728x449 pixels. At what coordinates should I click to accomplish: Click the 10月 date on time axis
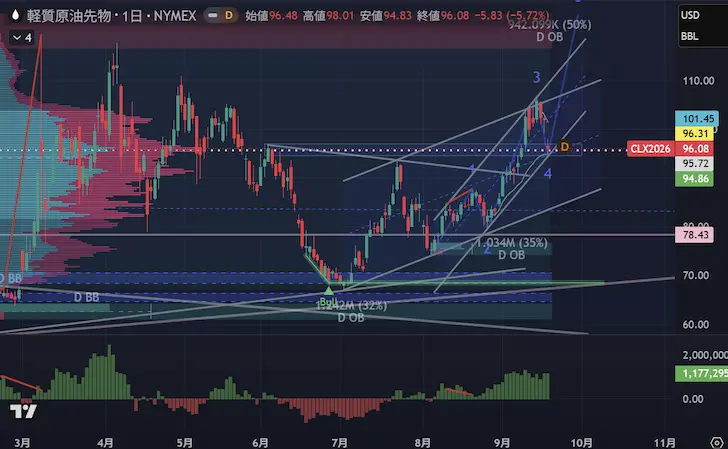(x=581, y=443)
